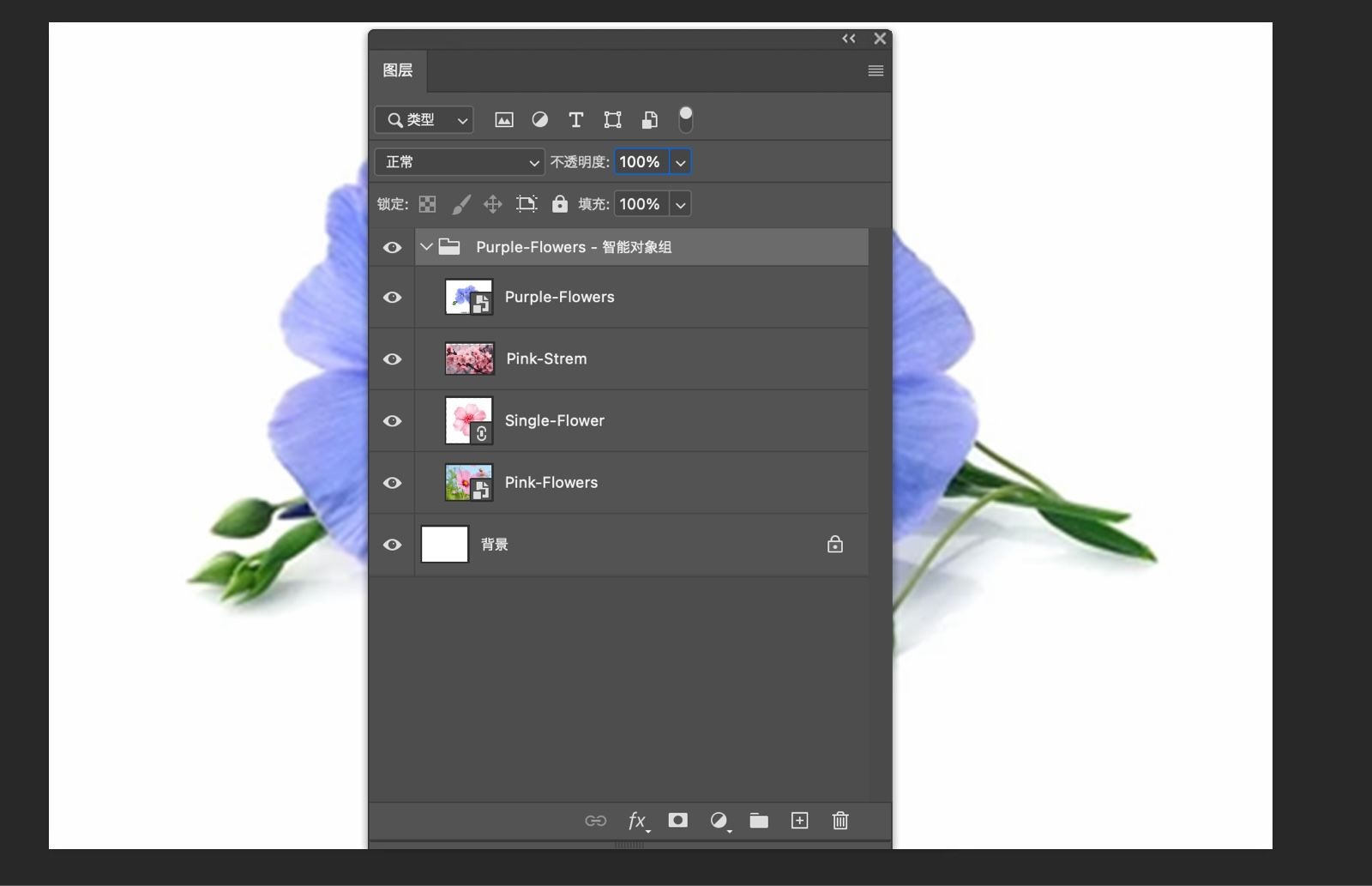Filter layers by smart object icon
Screen dimensions: 1372x886
pyautogui.click(x=650, y=120)
